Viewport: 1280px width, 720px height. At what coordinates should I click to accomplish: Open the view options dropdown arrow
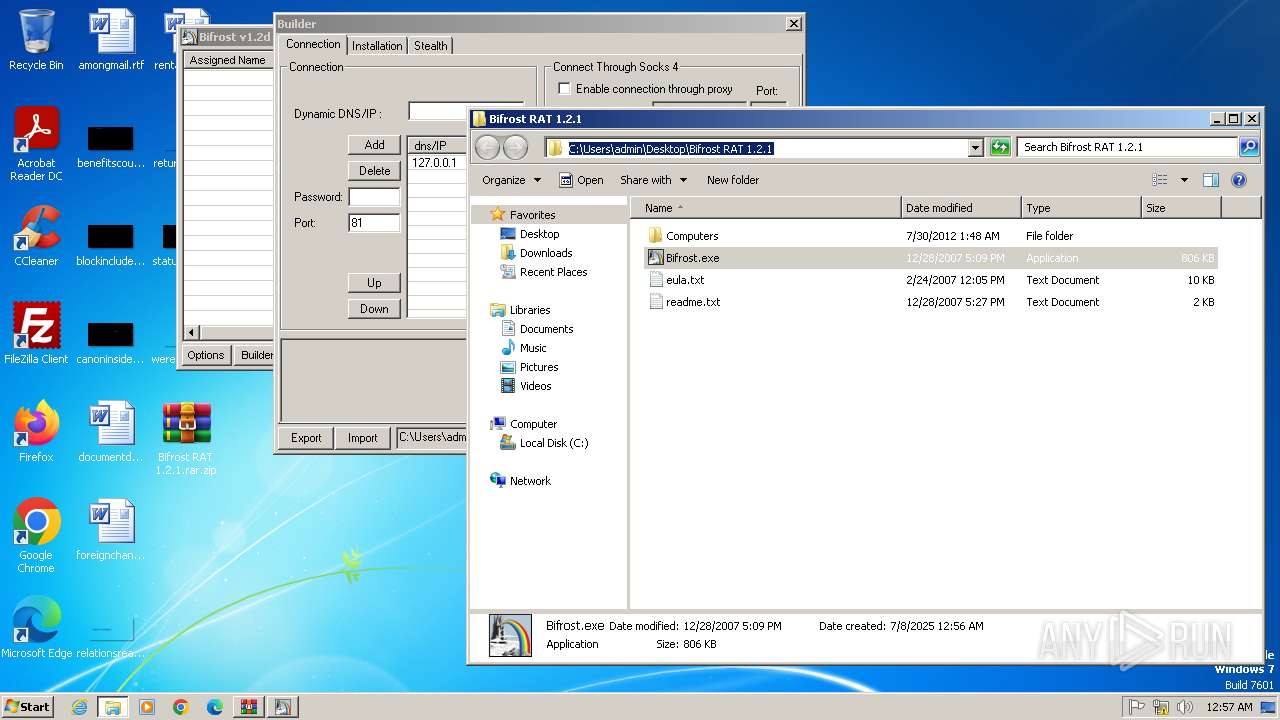pos(1184,180)
